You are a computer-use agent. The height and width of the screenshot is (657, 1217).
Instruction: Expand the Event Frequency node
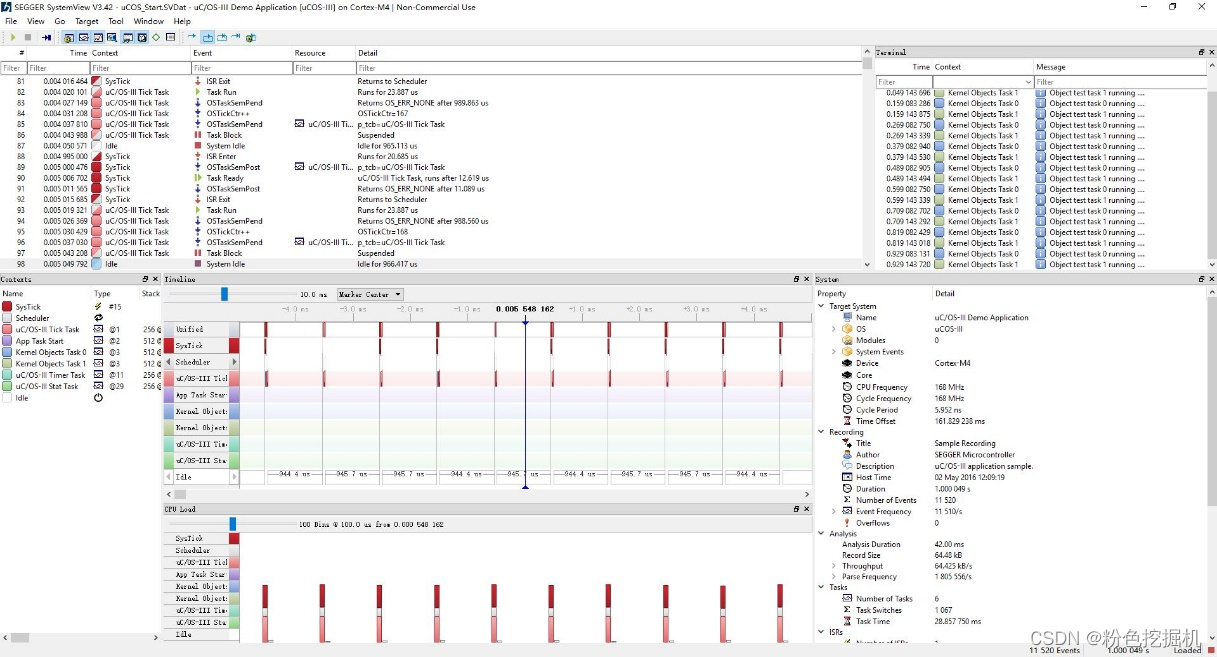(834, 511)
